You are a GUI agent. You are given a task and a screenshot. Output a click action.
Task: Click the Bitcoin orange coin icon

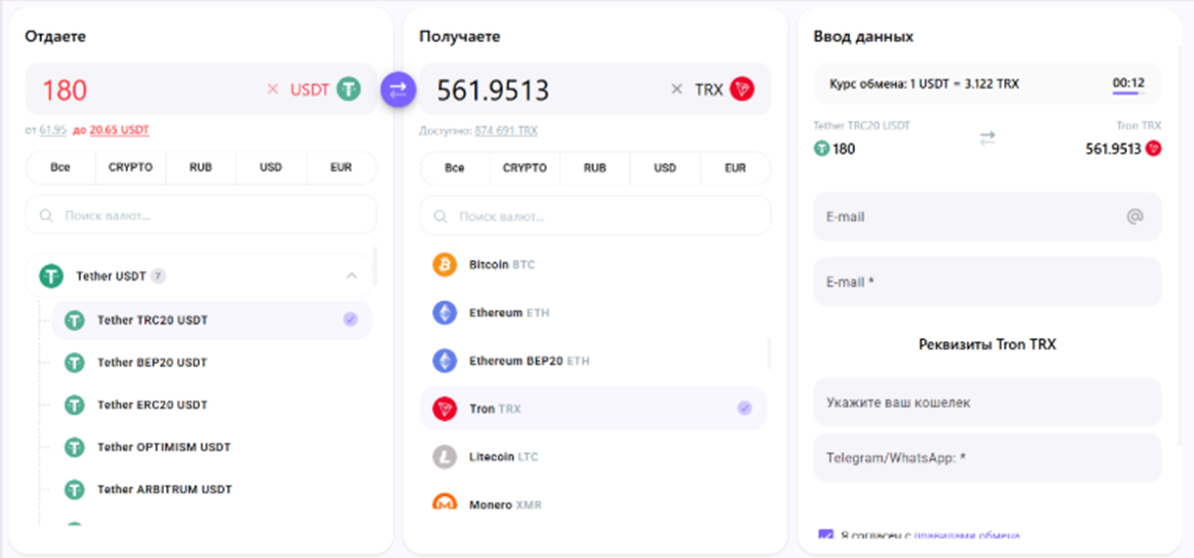pos(445,265)
